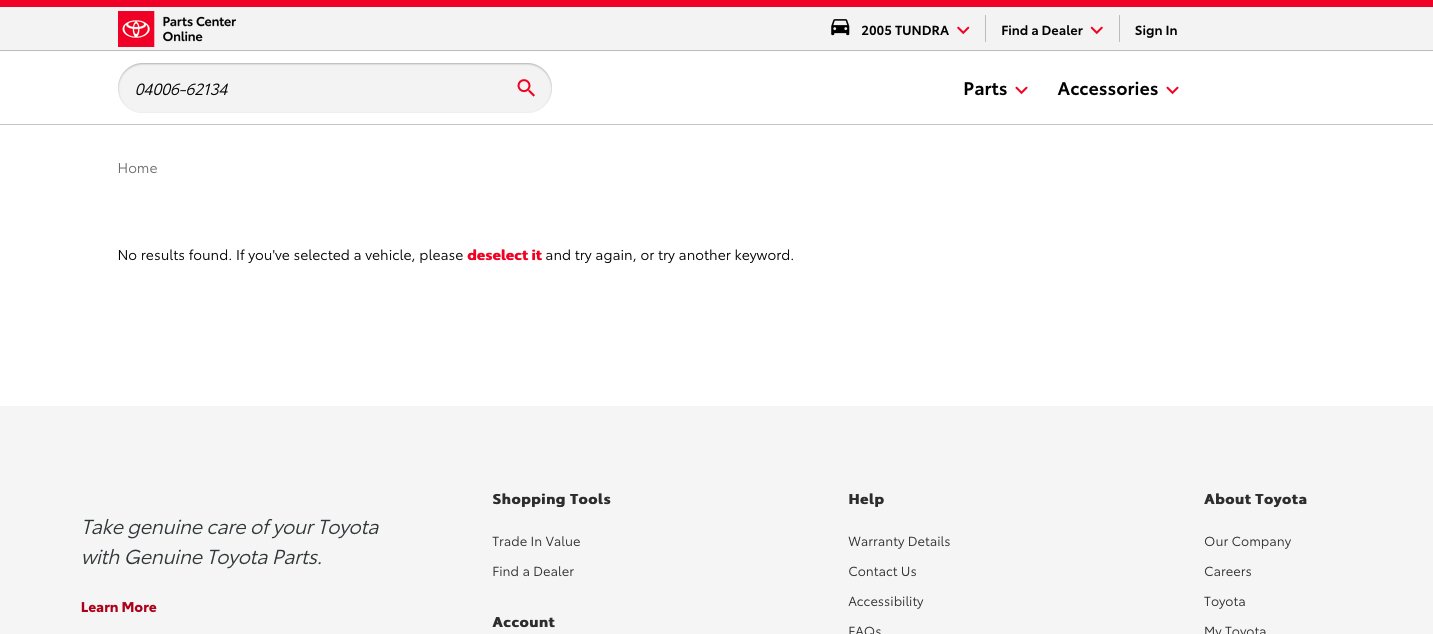1433x634 pixels.
Task: Open Trade In Value footer link
Action: pyautogui.click(x=536, y=541)
